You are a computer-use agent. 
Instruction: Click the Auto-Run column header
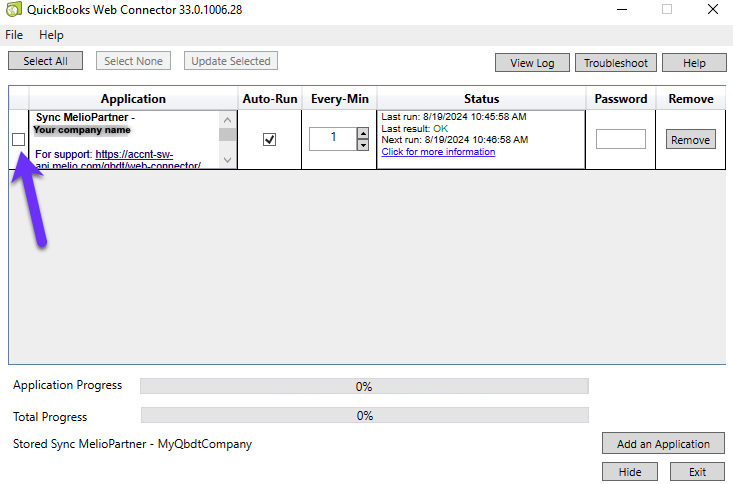coord(270,99)
